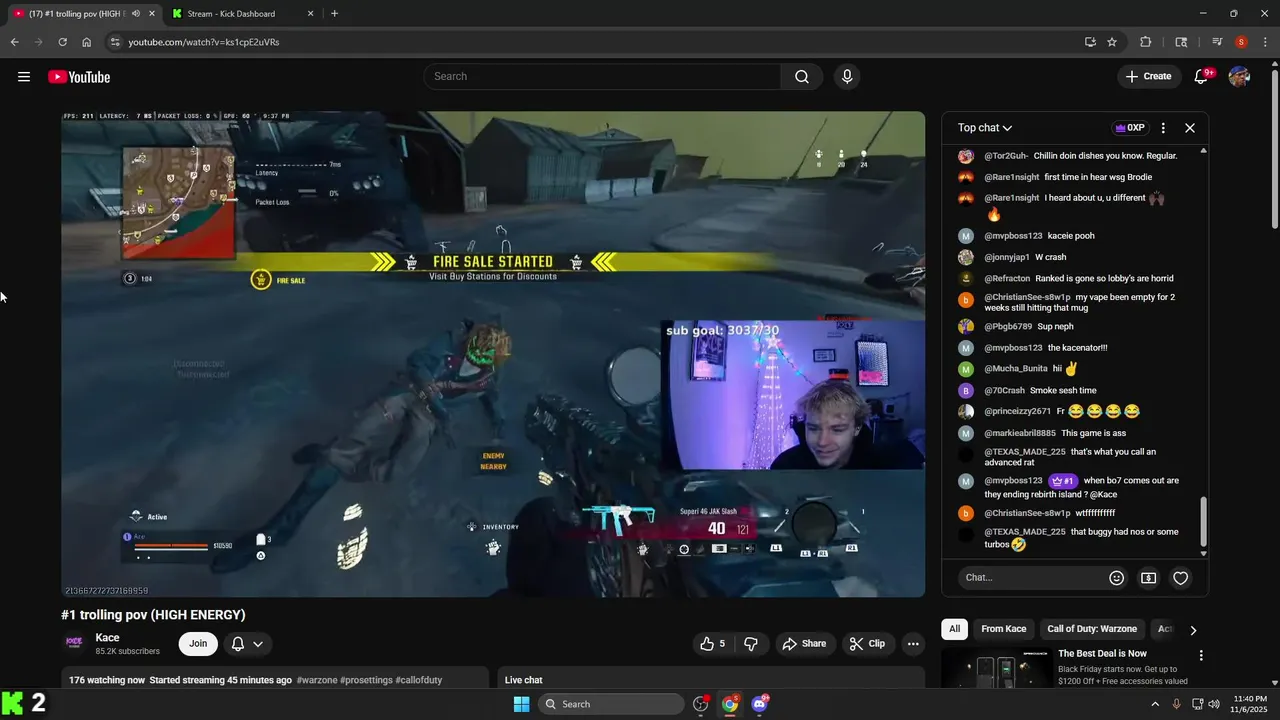This screenshot has width=1280, height=720.
Task: Open the Kace channel name link
Action: [107, 638]
